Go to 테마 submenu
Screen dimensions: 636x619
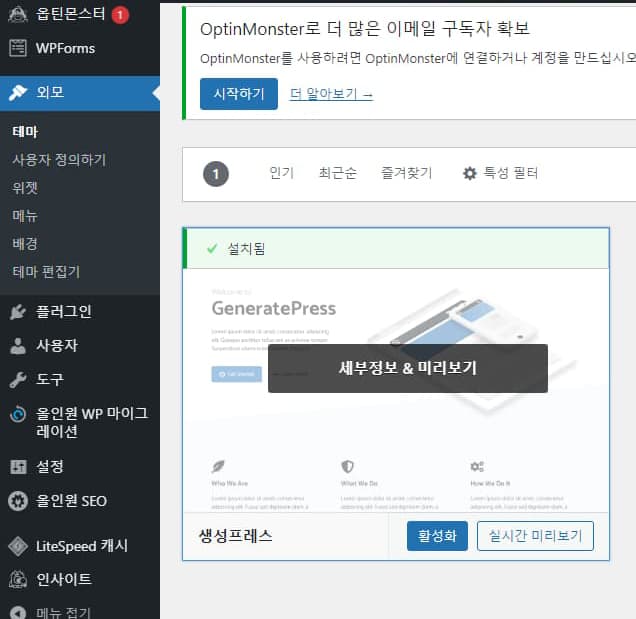[25, 131]
